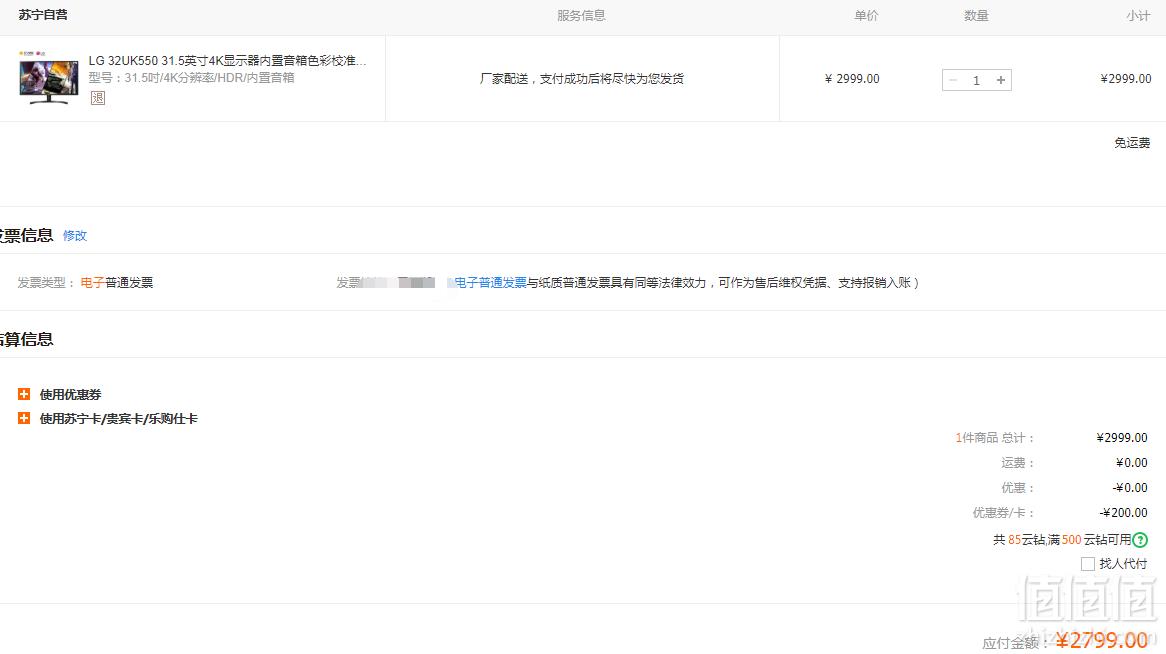
Task: Click 发票类型 value 电子普通发票
Action: pyautogui.click(x=117, y=283)
